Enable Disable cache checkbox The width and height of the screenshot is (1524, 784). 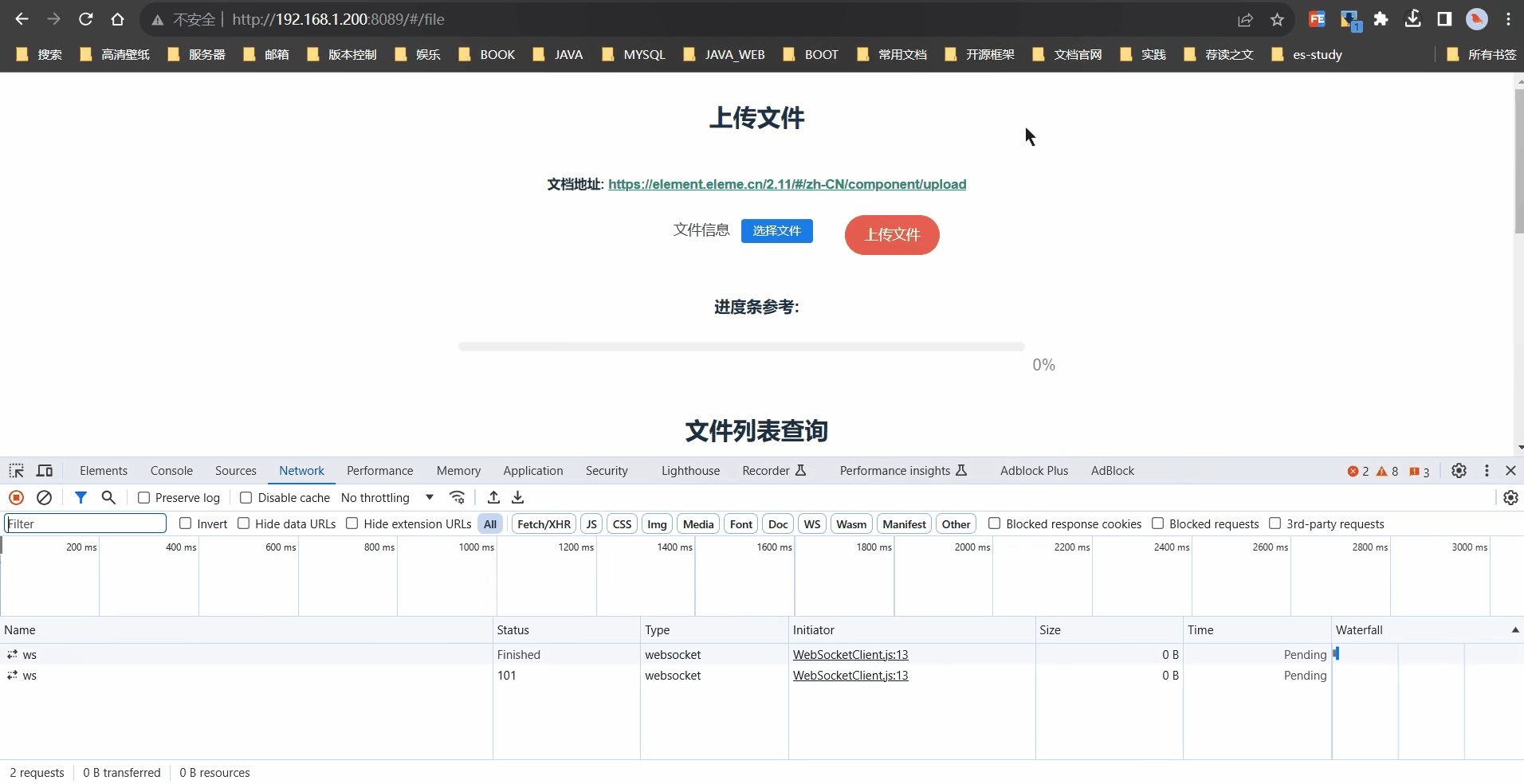click(x=246, y=498)
